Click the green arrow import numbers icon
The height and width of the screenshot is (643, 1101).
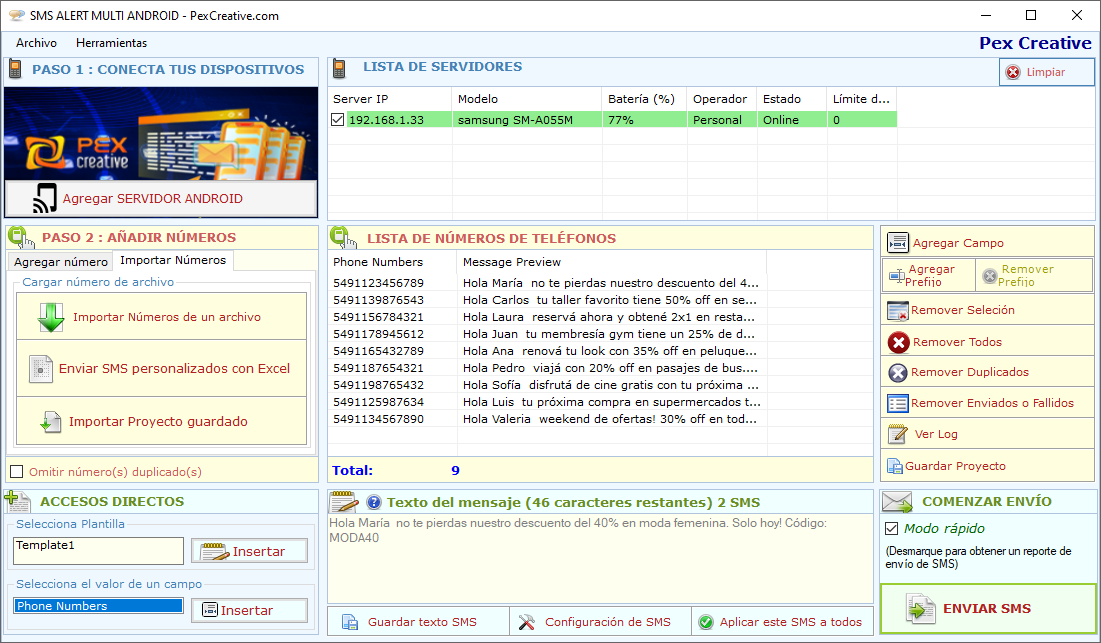pyautogui.click(x=51, y=317)
